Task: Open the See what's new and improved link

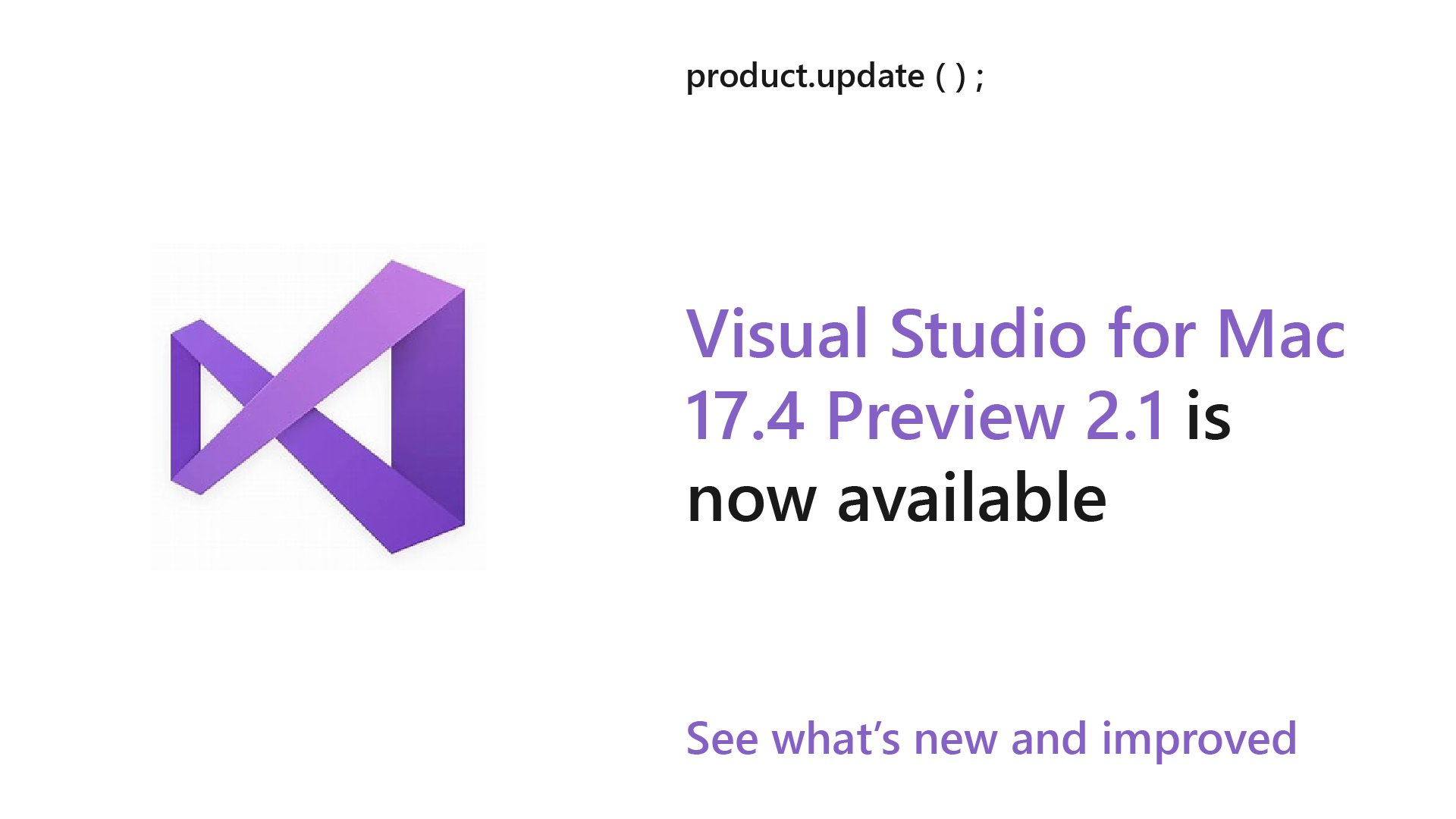Action: click(x=991, y=739)
